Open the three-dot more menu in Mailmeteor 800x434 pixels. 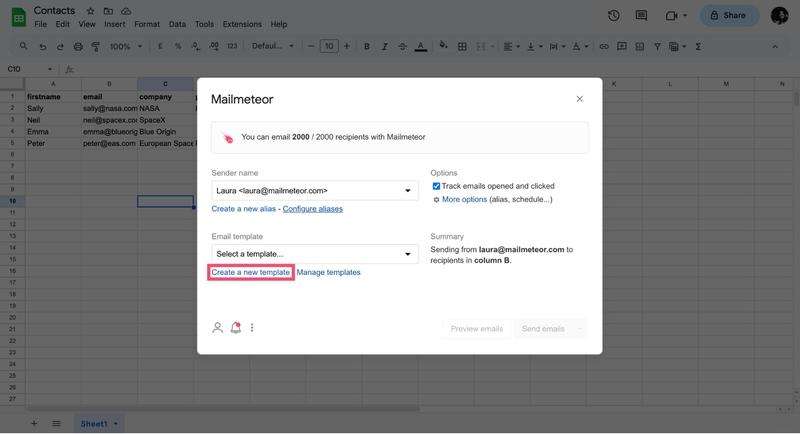252,327
